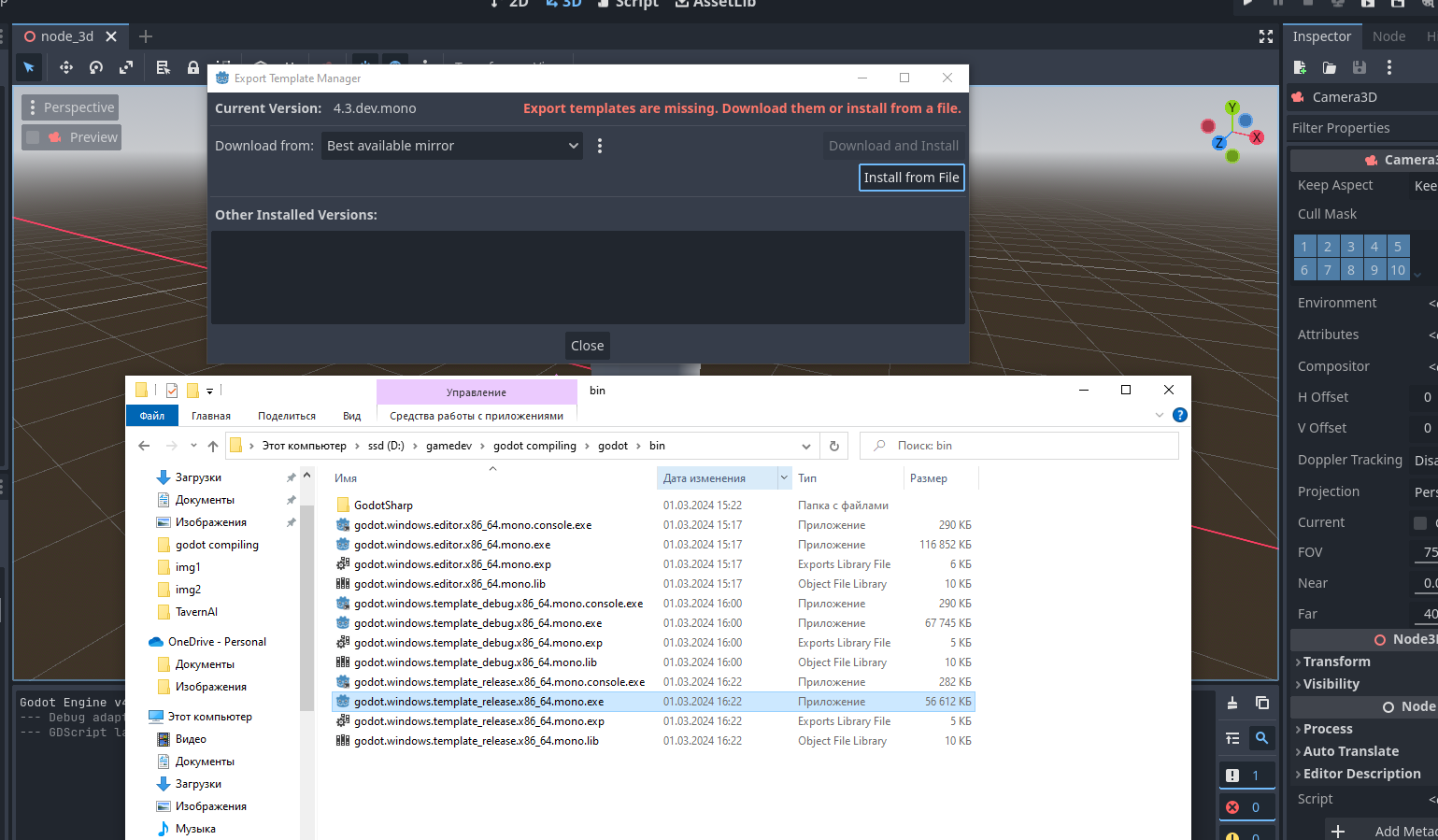Close the Export Template Manager dialog via Close

click(588, 346)
